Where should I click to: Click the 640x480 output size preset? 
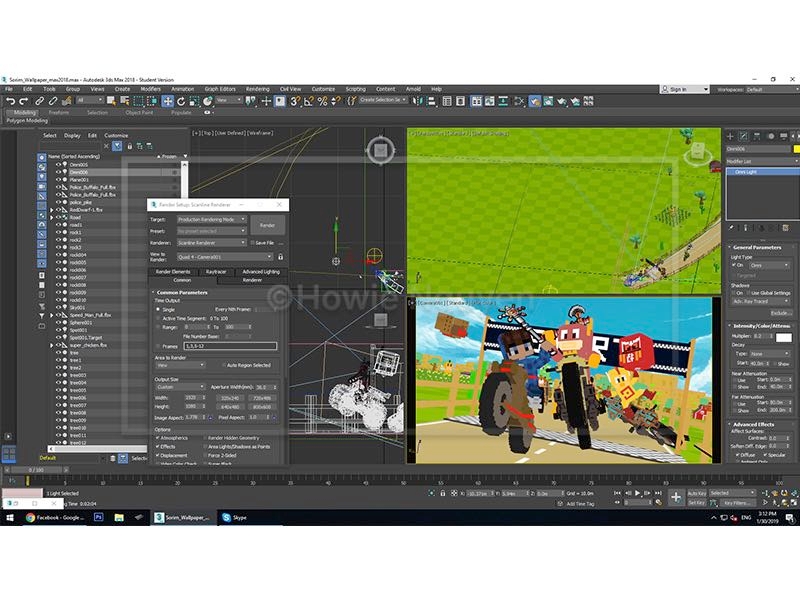[x=231, y=406]
